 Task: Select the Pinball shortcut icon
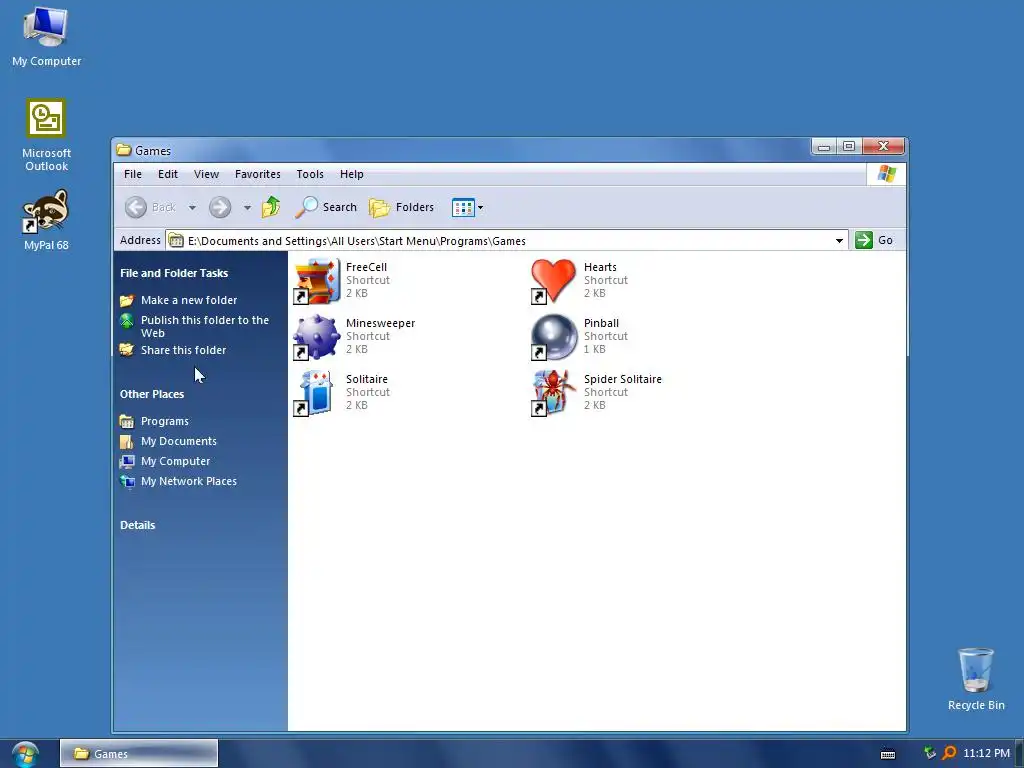(554, 338)
